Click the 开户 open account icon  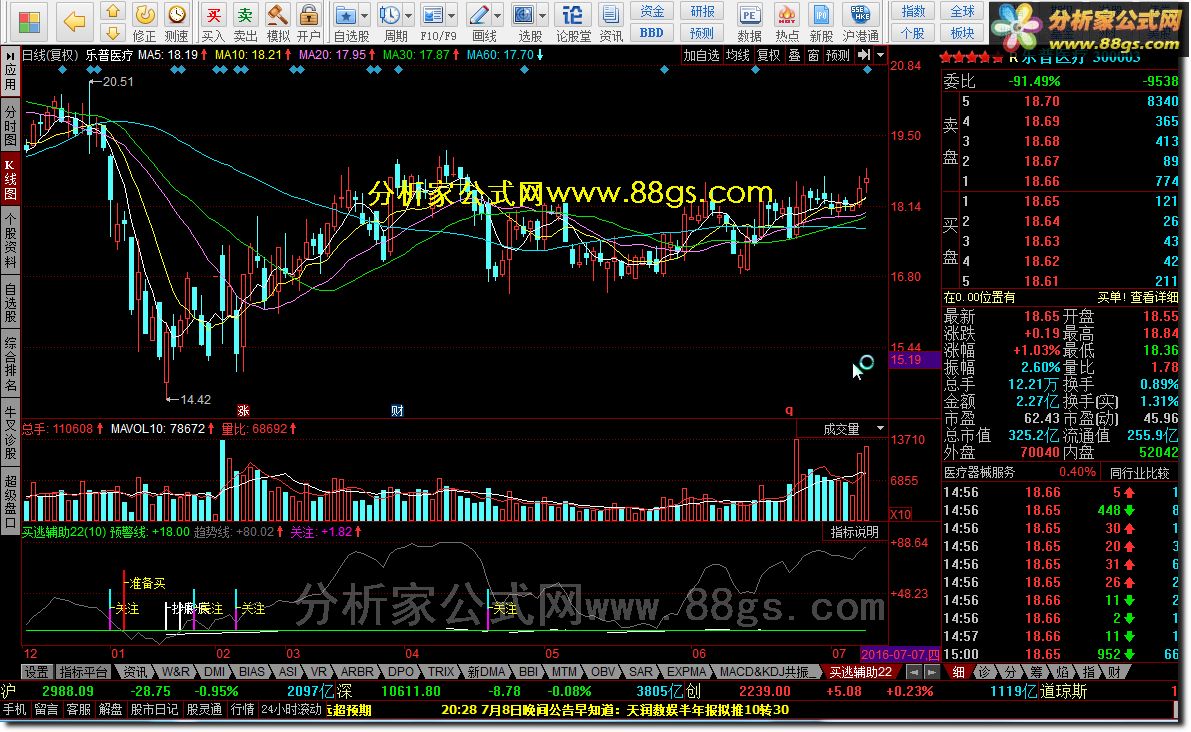click(308, 22)
